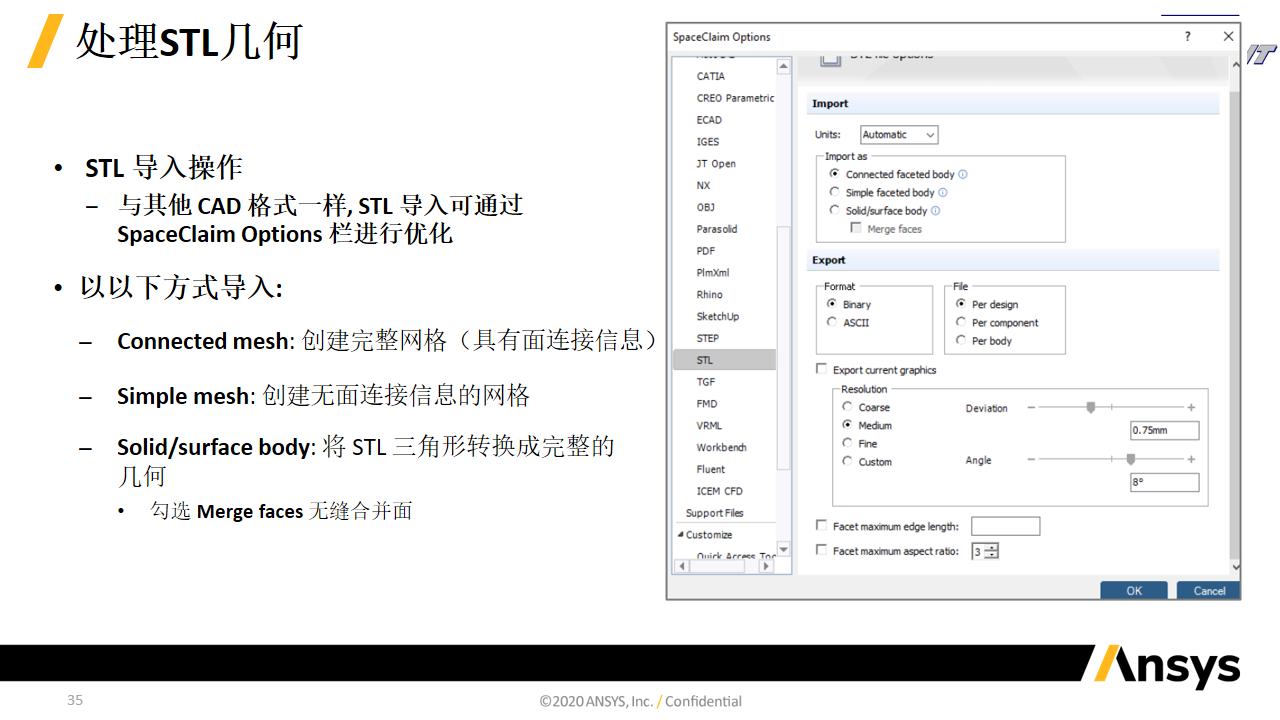Select NX category
This screenshot has height=720, width=1280.
click(704, 186)
